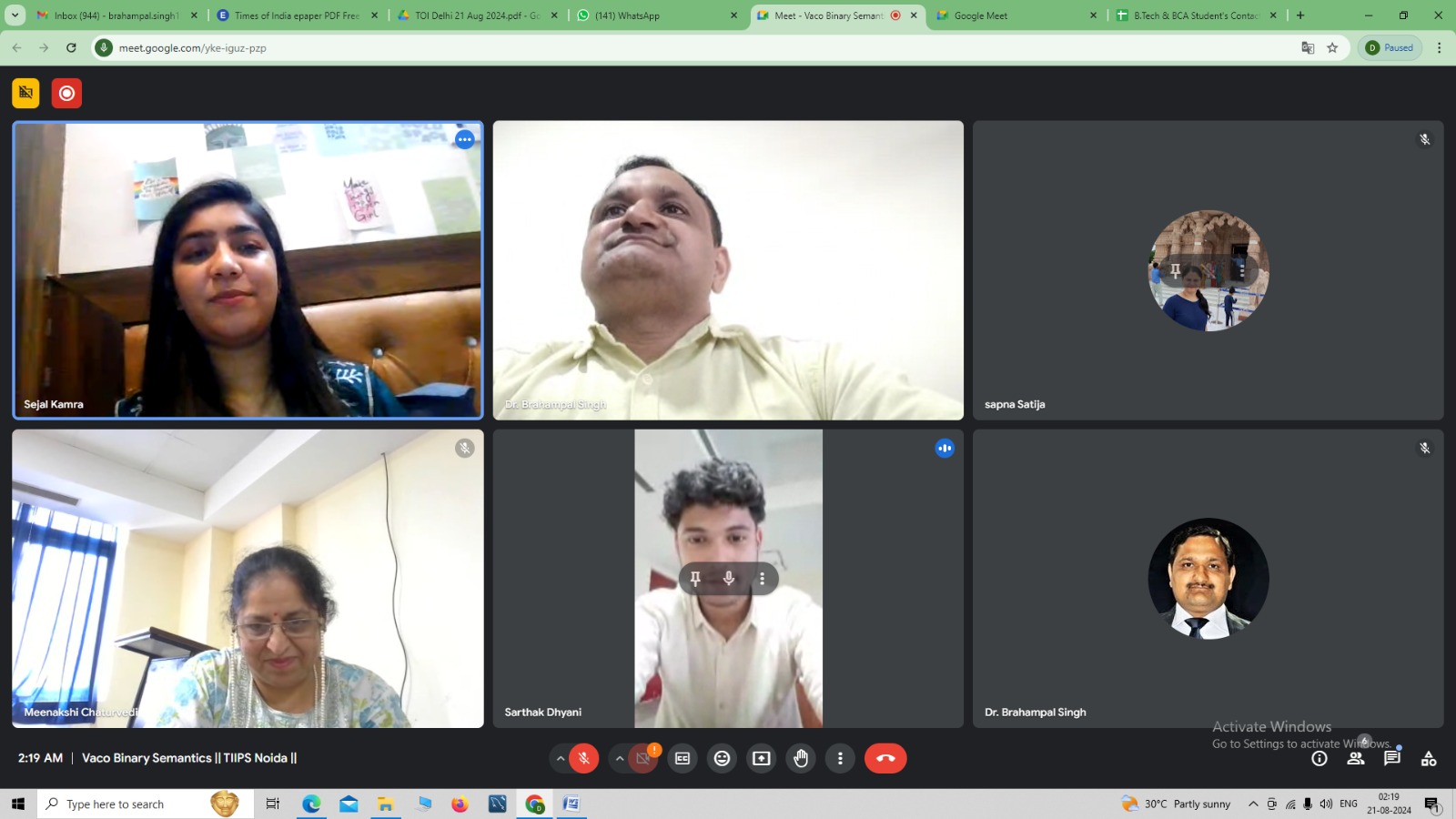Open notification center icon
Screen dimensions: 1456x819
(x=1432, y=804)
